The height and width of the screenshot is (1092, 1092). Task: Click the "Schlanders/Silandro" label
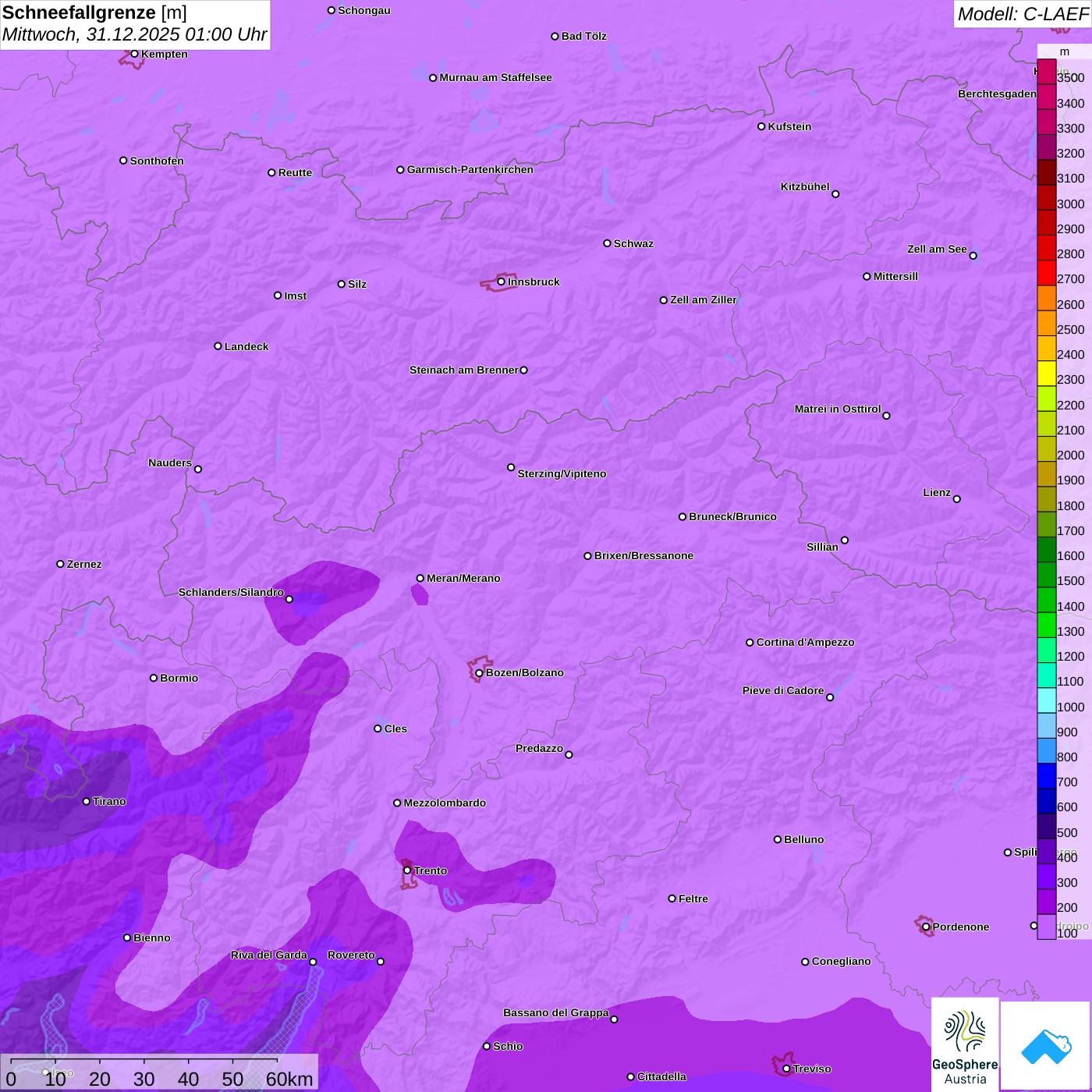coord(231,592)
